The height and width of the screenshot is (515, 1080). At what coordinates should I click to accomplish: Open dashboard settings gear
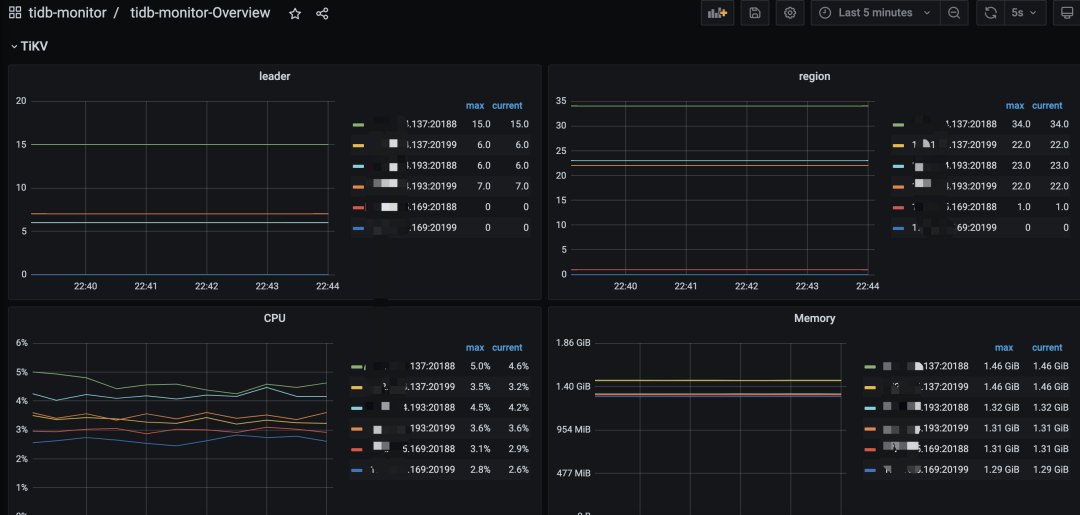790,13
